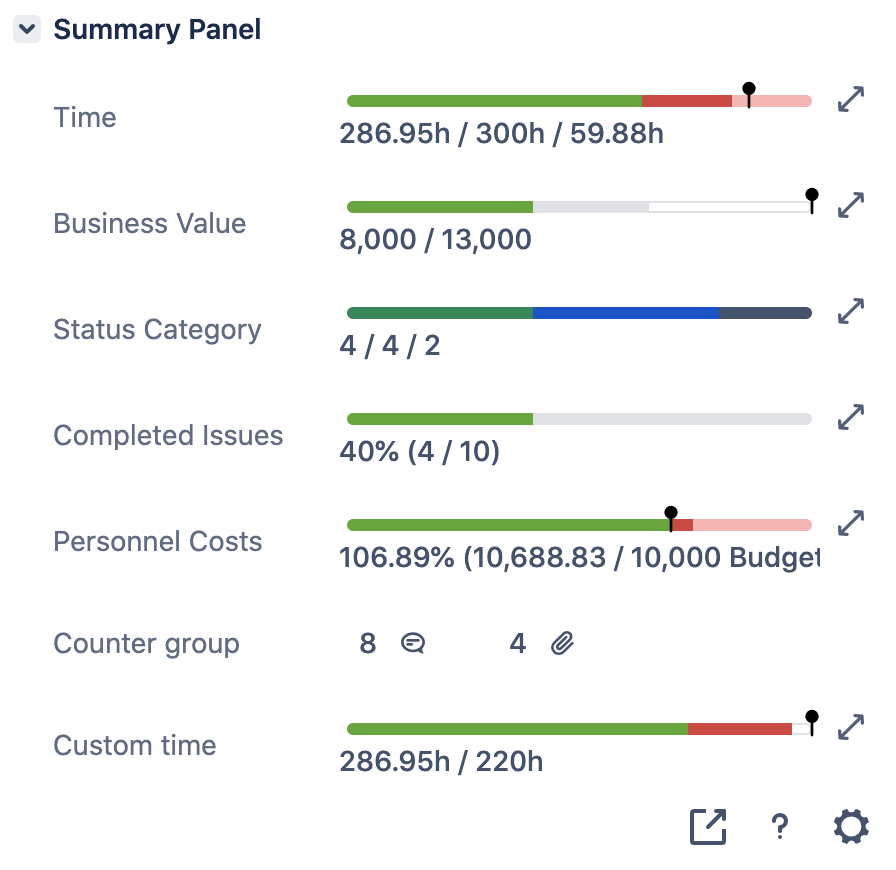
Task: Expand the Custom time bar details
Action: (851, 727)
